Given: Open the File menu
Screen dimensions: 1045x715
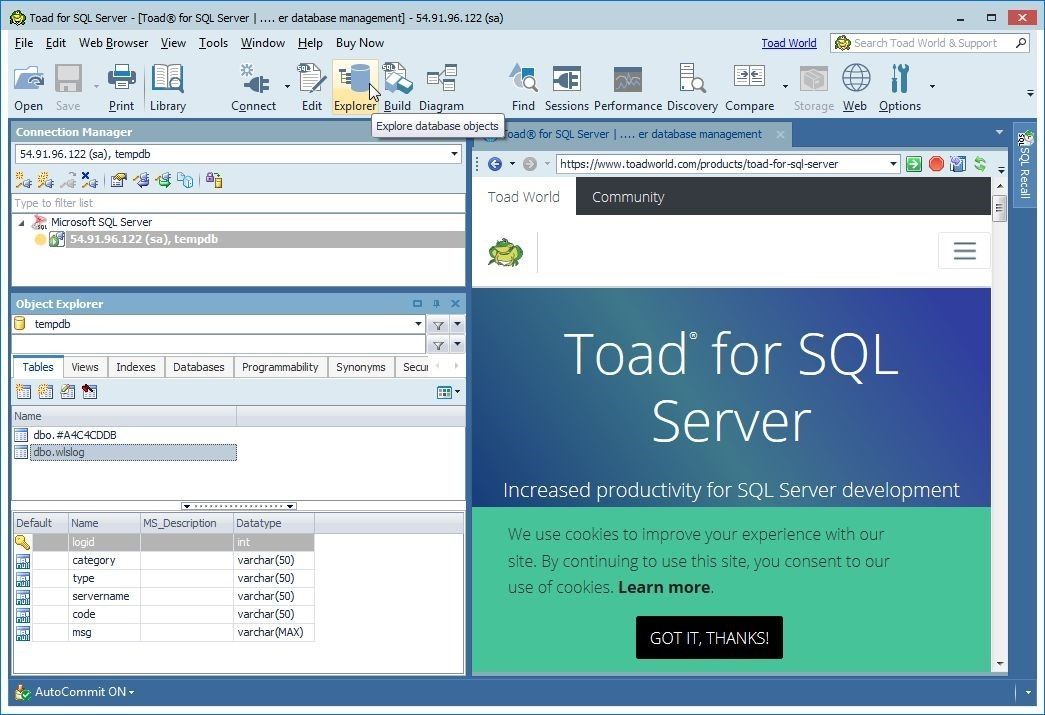Looking at the screenshot, I should pos(24,43).
